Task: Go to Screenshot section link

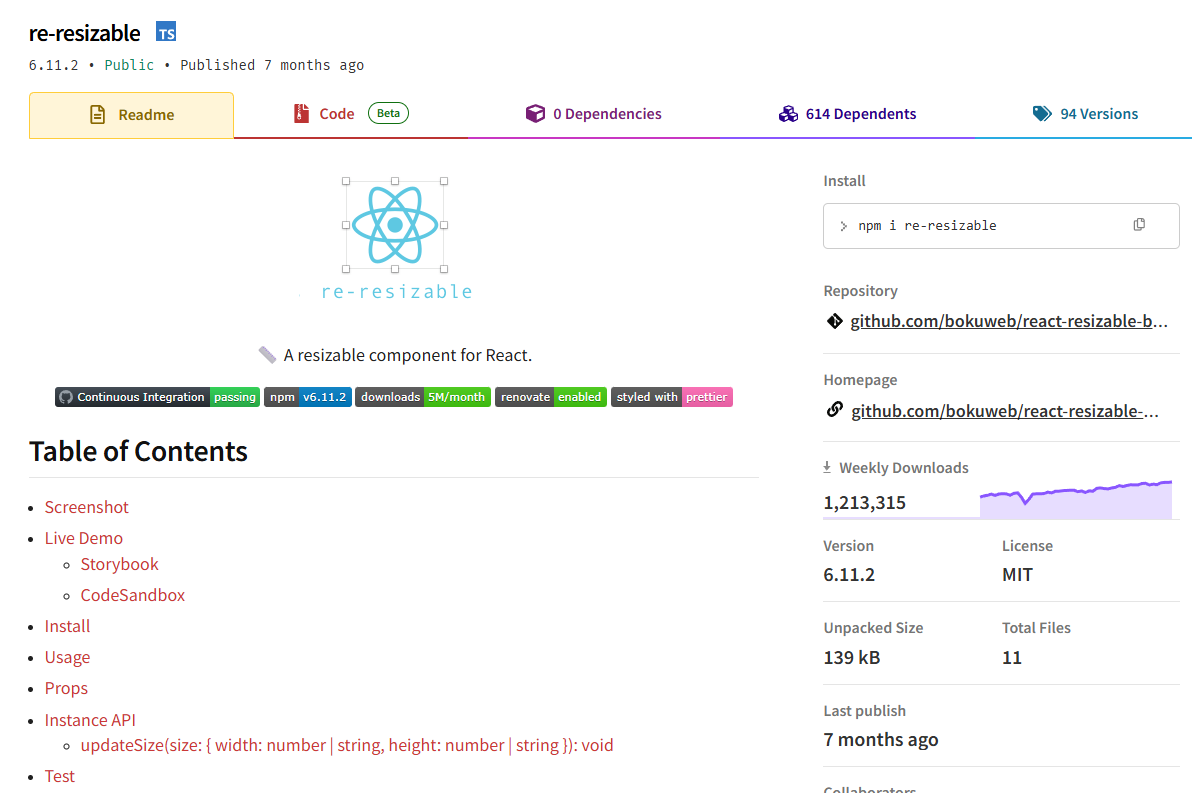Action: (87, 507)
